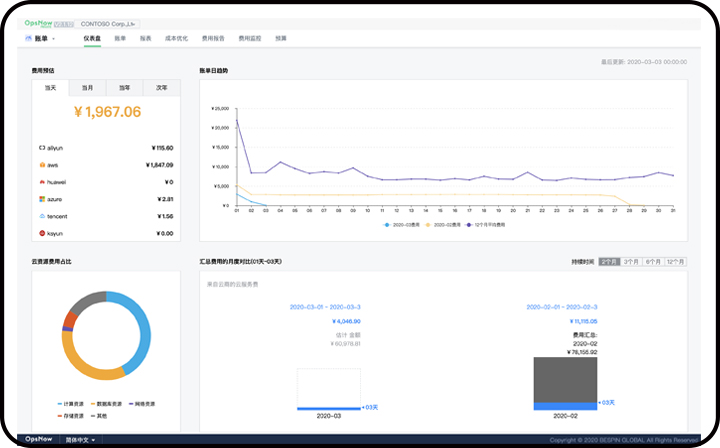Image resolution: width=720 pixels, height=448 pixels.
Task: Open the 成本优化 tab
Action: tap(176, 39)
